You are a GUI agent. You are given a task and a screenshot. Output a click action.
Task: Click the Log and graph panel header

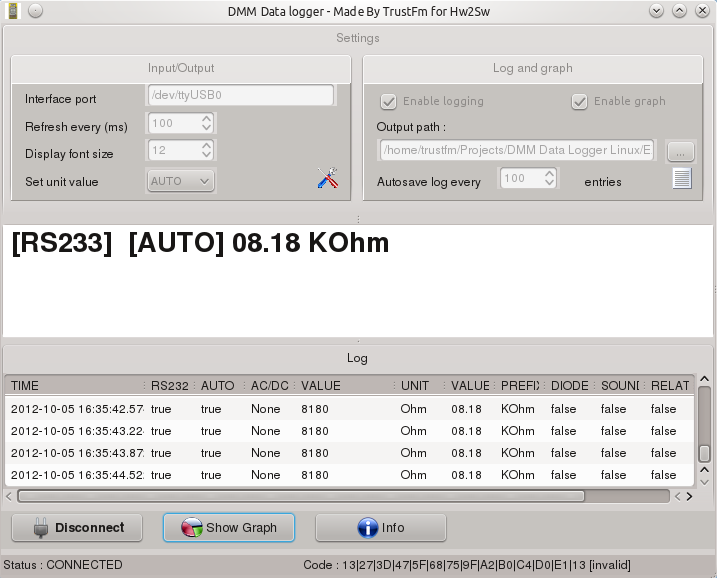pyautogui.click(x=533, y=68)
